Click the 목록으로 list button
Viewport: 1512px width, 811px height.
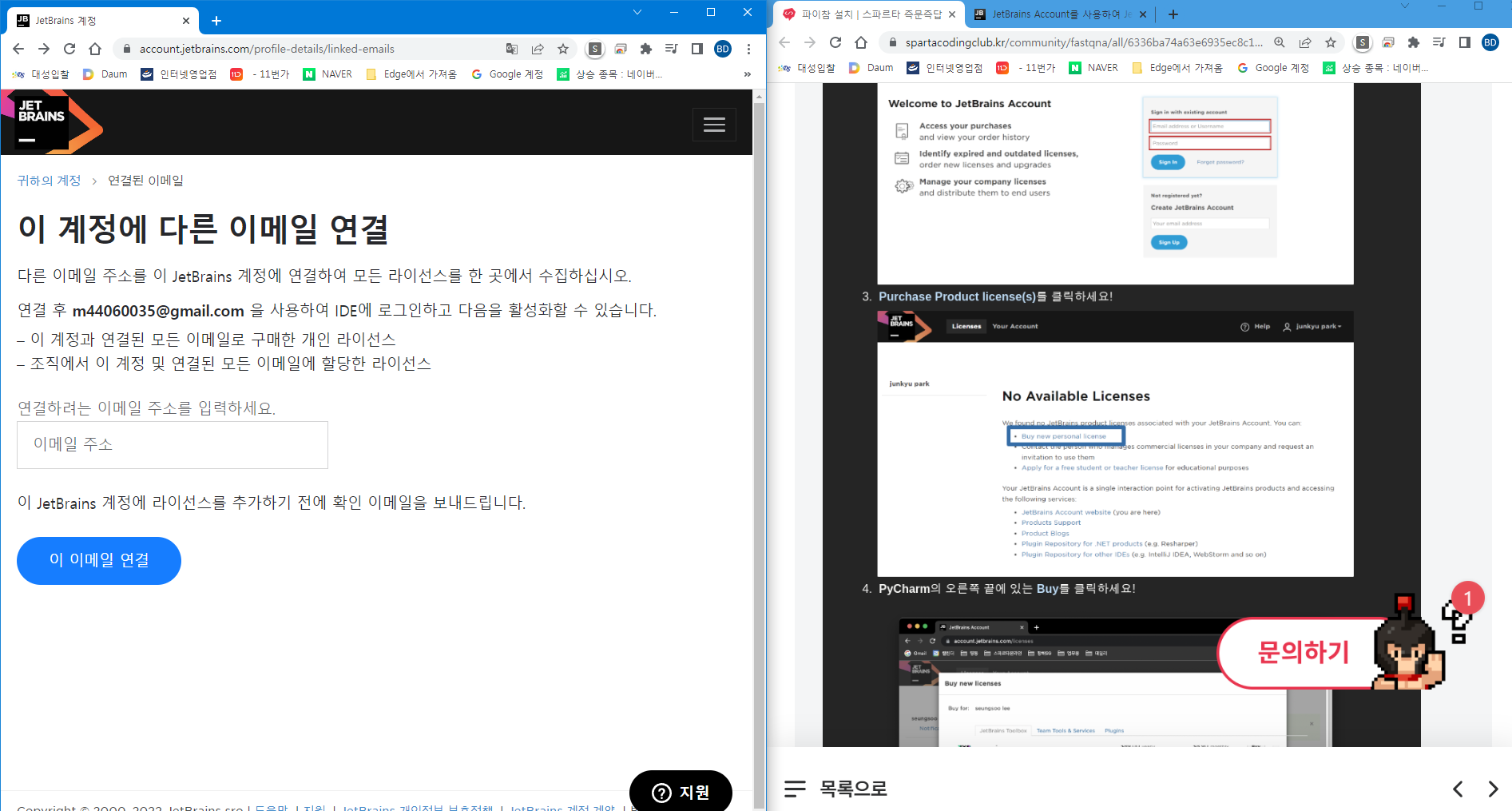[x=835, y=789]
